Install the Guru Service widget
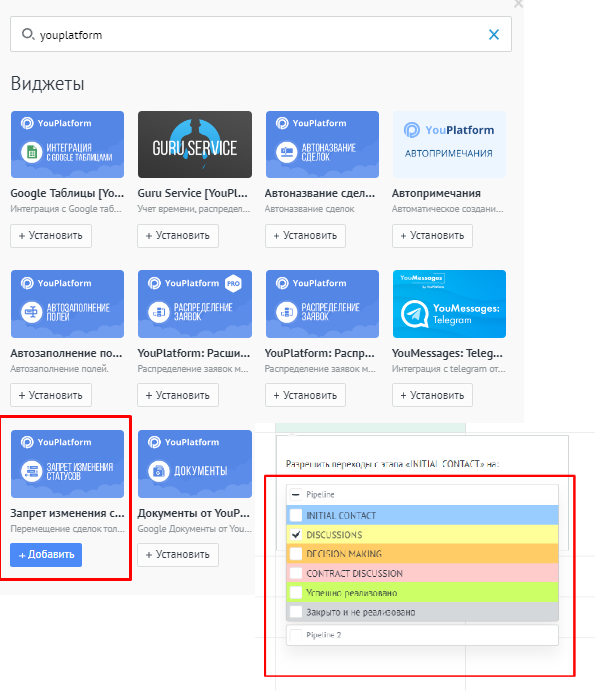Screen dimensions: 595x690 178,236
